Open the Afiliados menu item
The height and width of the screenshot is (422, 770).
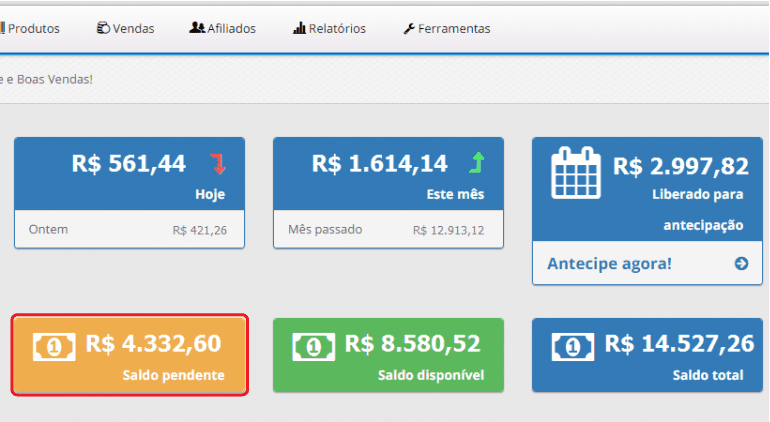click(222, 28)
